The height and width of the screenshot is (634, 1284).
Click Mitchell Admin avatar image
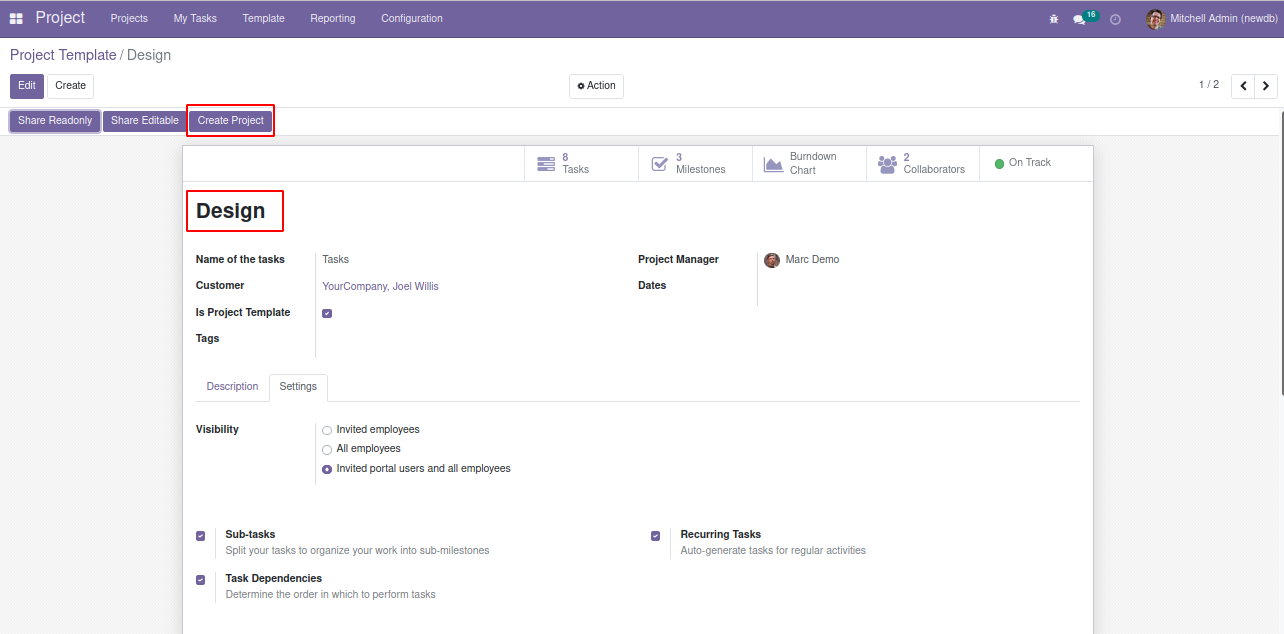tap(1156, 19)
